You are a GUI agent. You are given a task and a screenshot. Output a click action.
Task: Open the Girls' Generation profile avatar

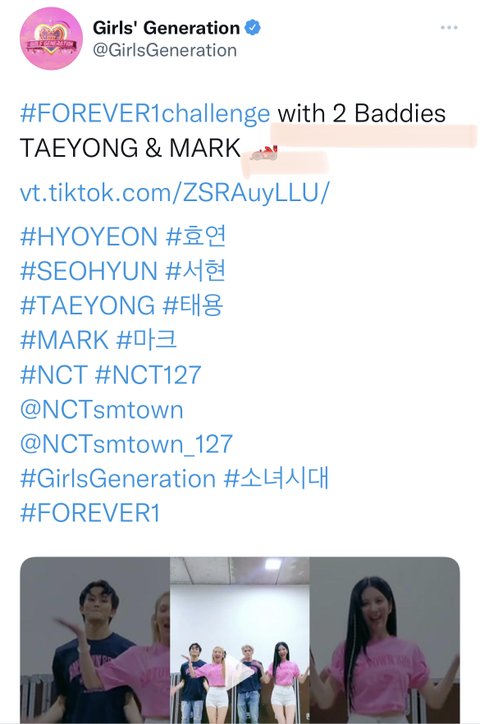tap(51, 39)
